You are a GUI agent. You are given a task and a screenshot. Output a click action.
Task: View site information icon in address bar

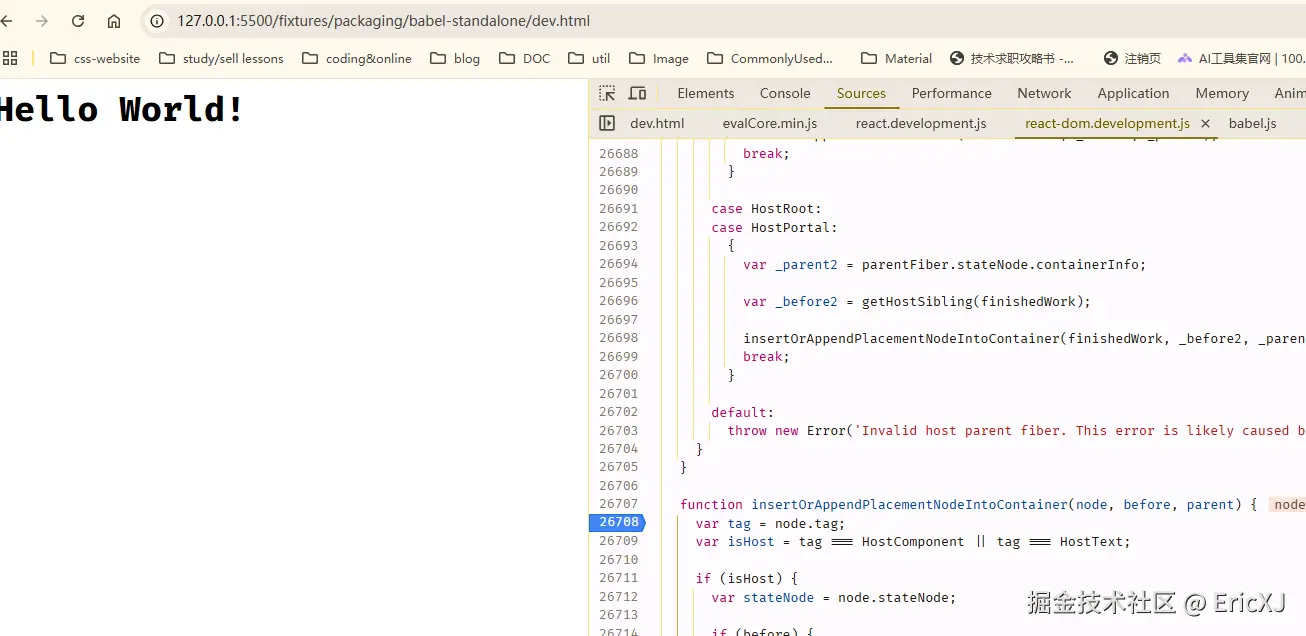(x=157, y=21)
